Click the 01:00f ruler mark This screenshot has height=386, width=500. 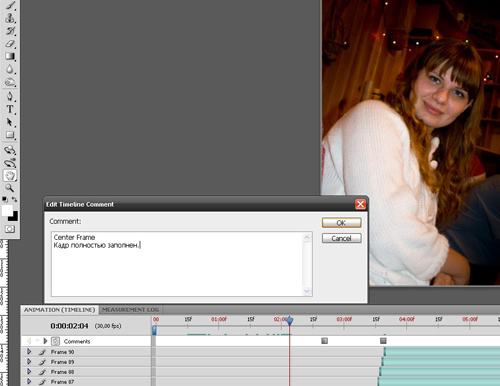pyautogui.click(x=219, y=319)
